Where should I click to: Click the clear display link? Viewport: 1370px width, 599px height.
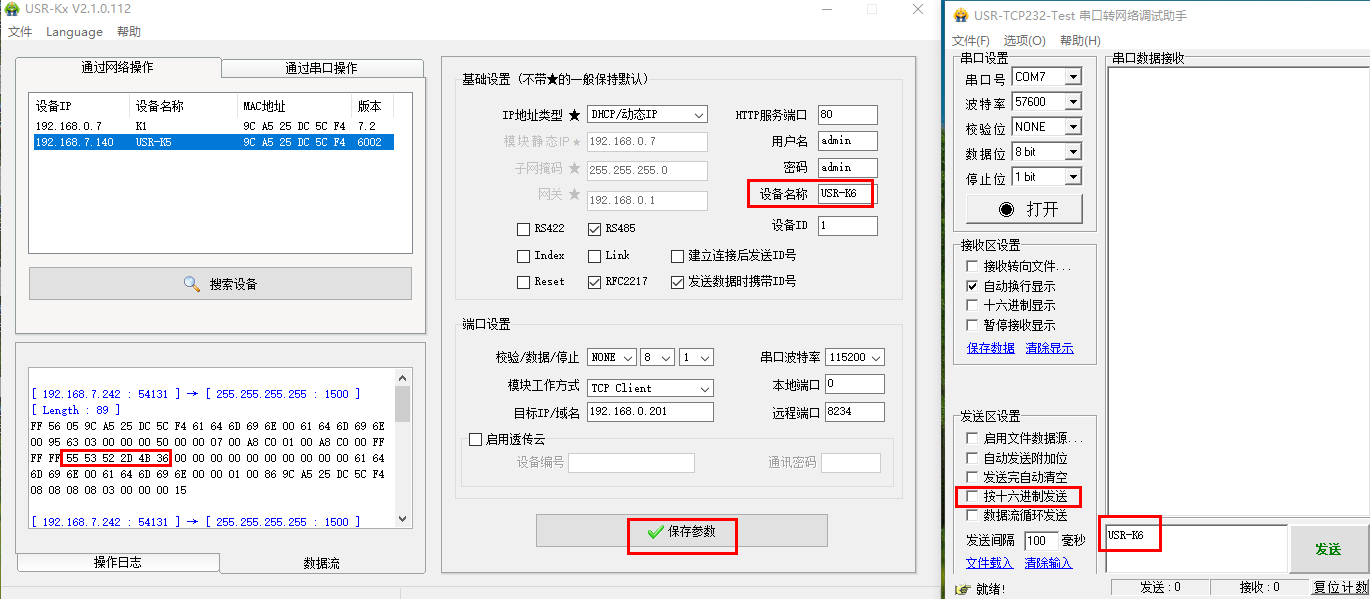tap(1049, 348)
